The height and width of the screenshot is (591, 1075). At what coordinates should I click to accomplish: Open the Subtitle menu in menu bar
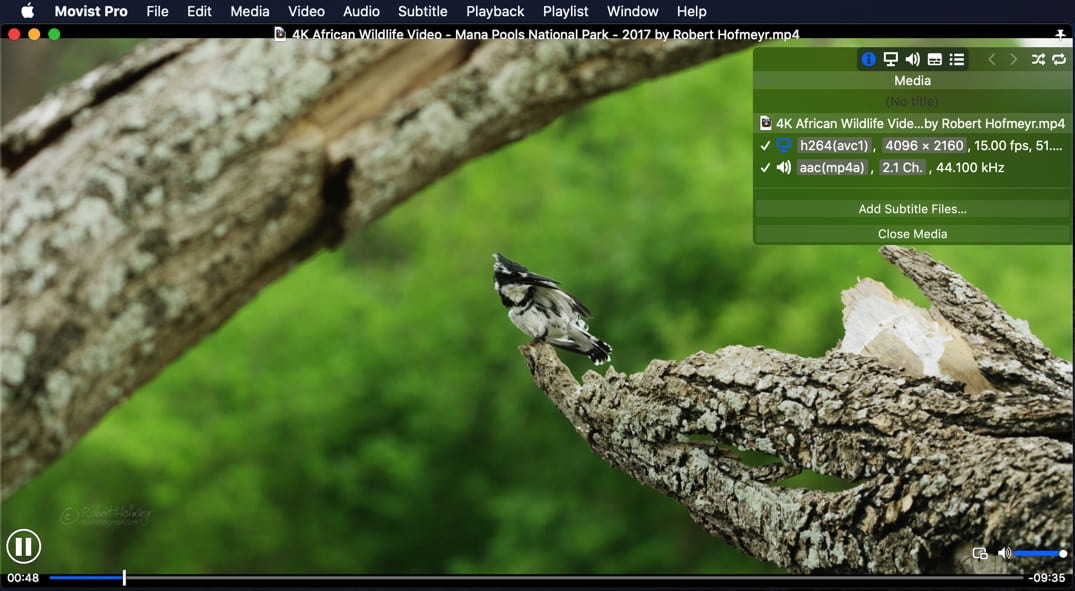tap(422, 11)
